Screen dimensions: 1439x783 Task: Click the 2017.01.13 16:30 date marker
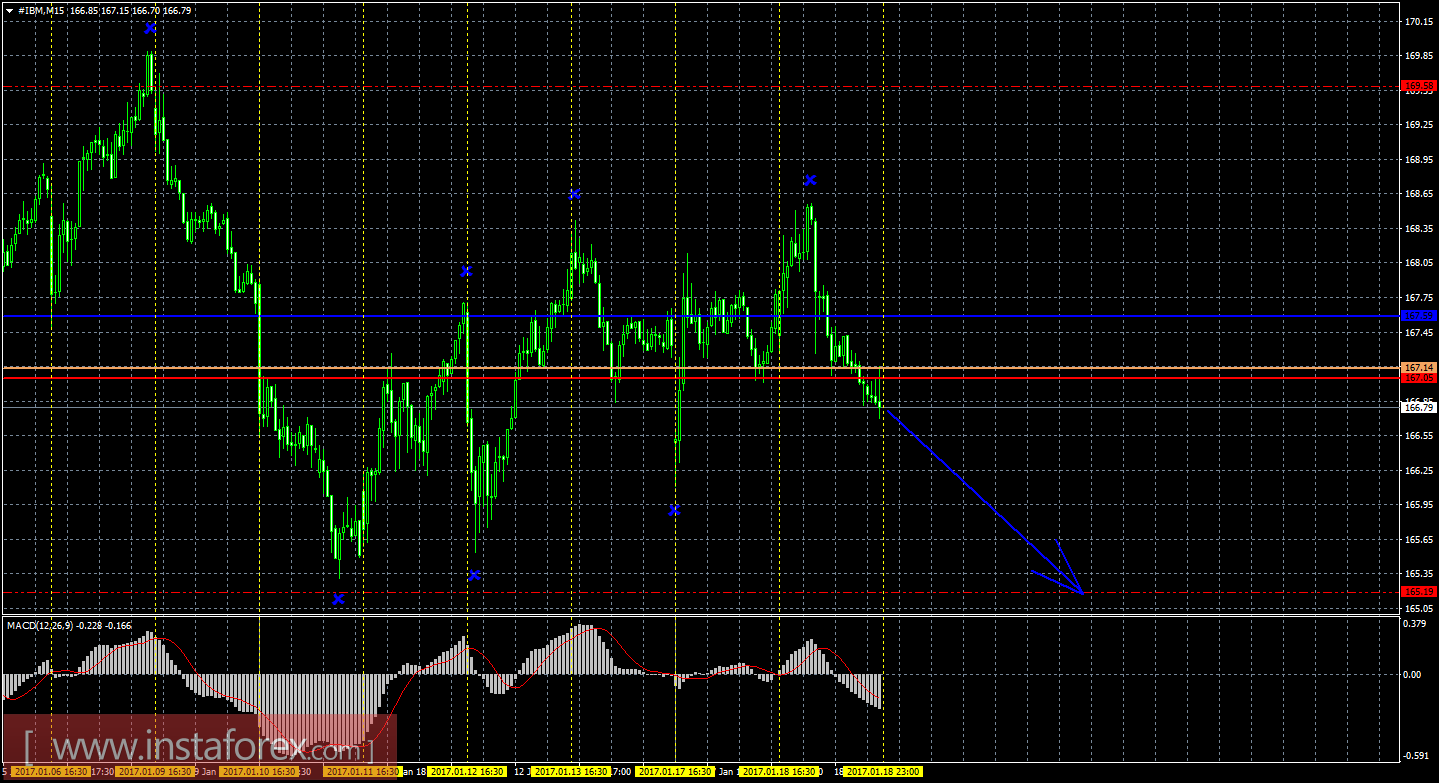pyautogui.click(x=571, y=772)
